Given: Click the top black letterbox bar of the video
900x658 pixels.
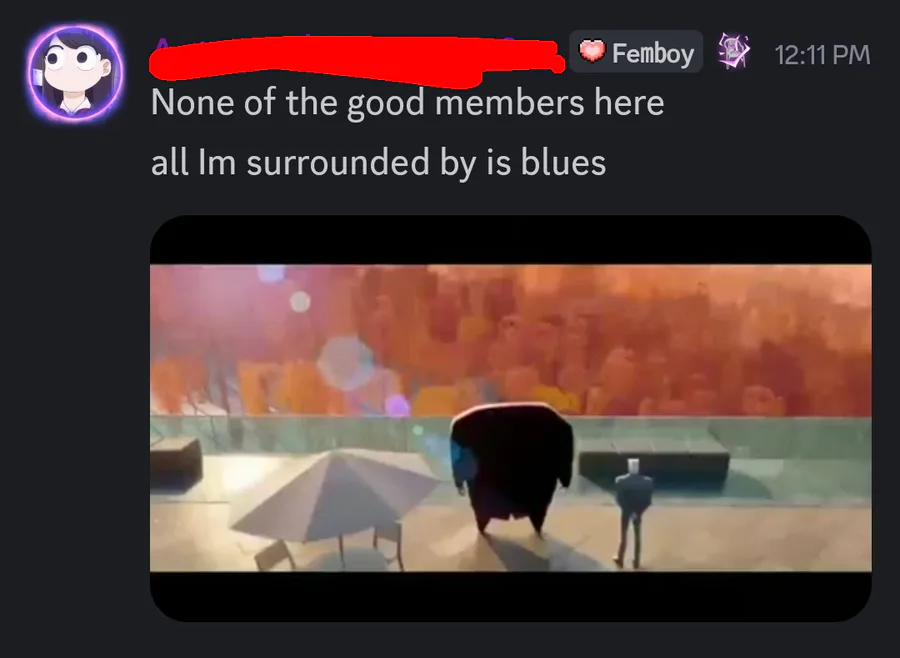Looking at the screenshot, I should tap(511, 240).
